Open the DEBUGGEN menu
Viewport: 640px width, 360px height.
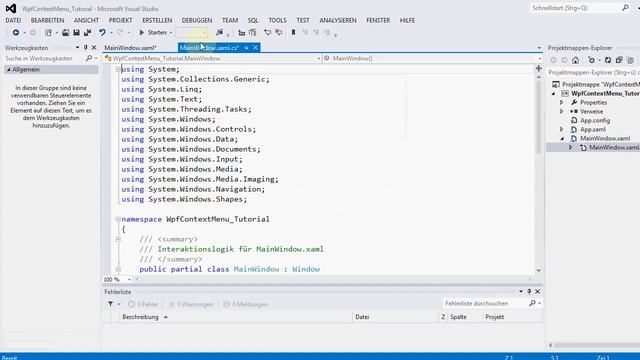(197, 20)
